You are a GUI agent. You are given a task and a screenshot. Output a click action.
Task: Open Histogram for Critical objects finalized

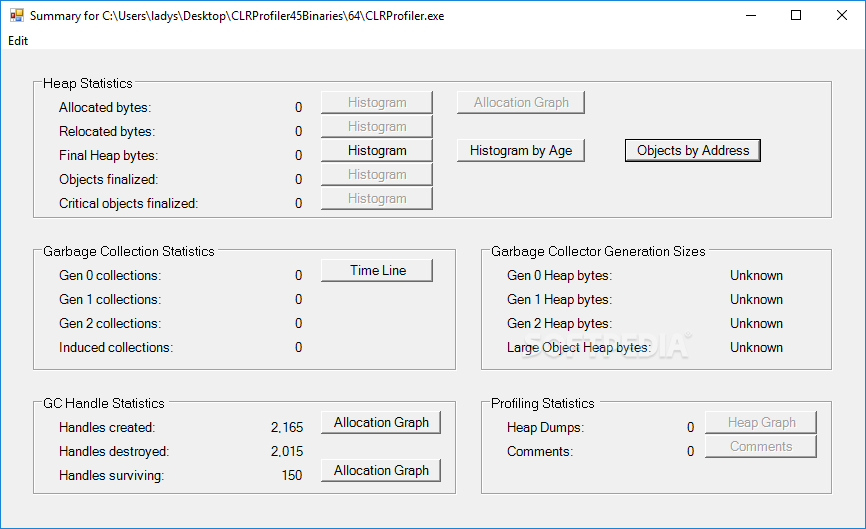tap(377, 199)
